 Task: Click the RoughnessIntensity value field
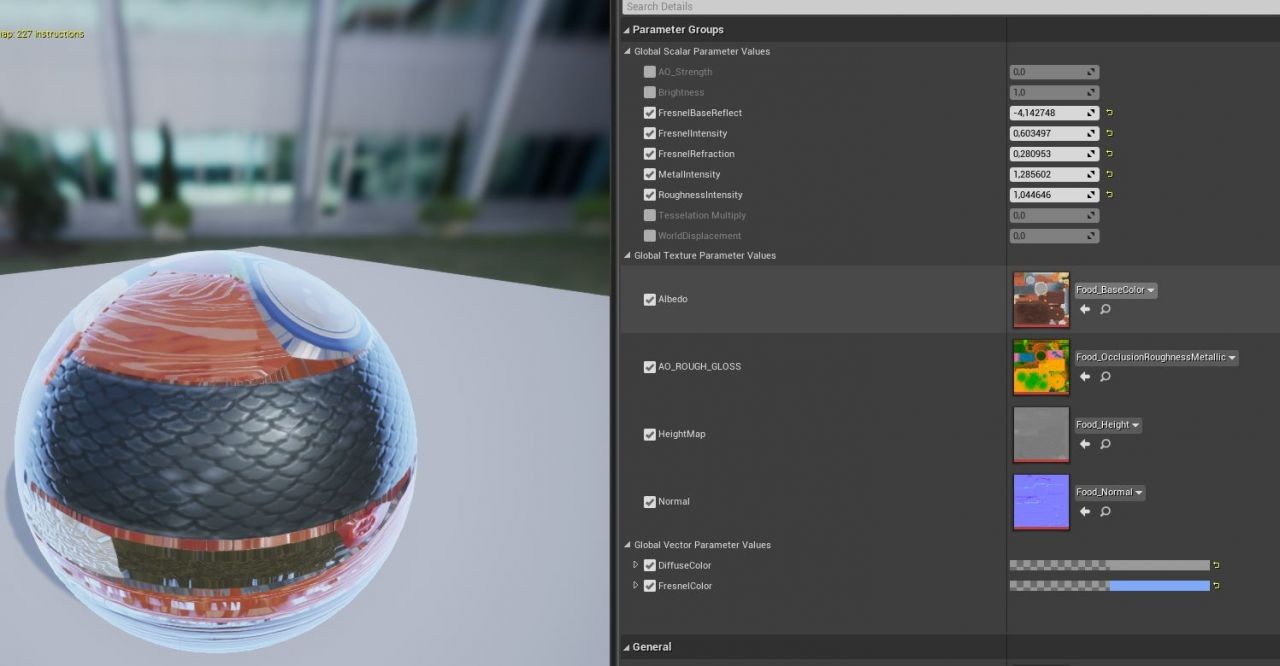1048,195
